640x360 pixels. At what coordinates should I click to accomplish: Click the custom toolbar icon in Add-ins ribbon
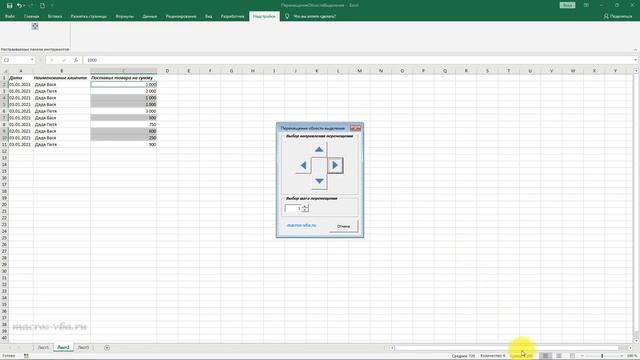(35, 27)
